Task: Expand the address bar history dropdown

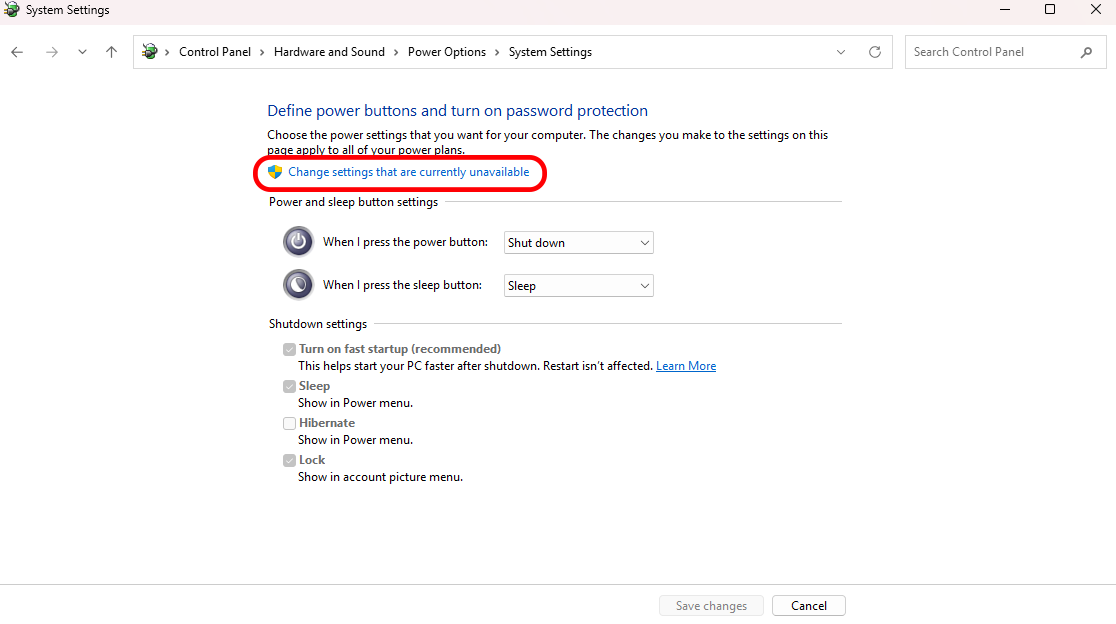Action: tap(841, 52)
